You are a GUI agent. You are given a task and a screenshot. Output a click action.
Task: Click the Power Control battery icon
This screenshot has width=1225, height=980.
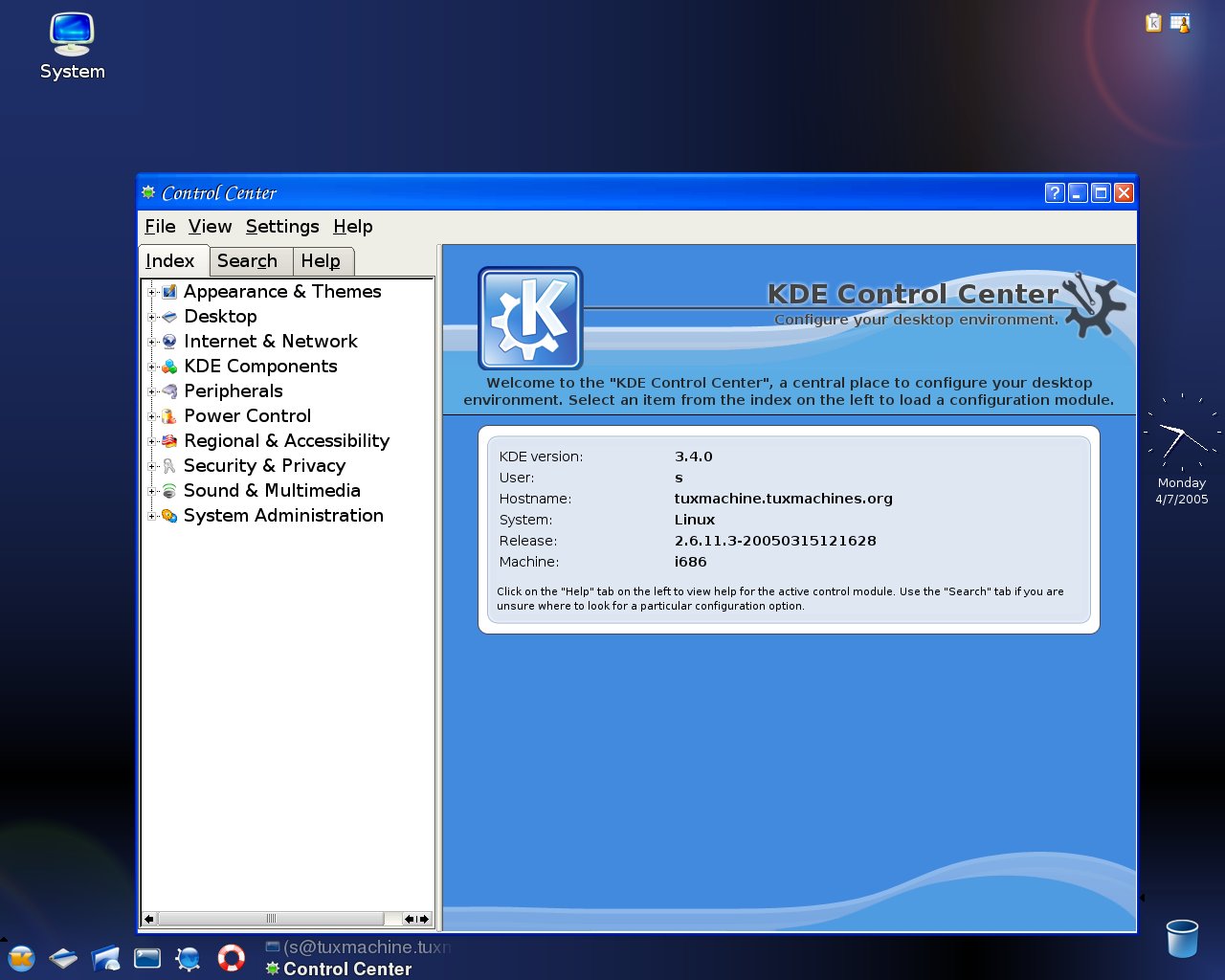169,416
